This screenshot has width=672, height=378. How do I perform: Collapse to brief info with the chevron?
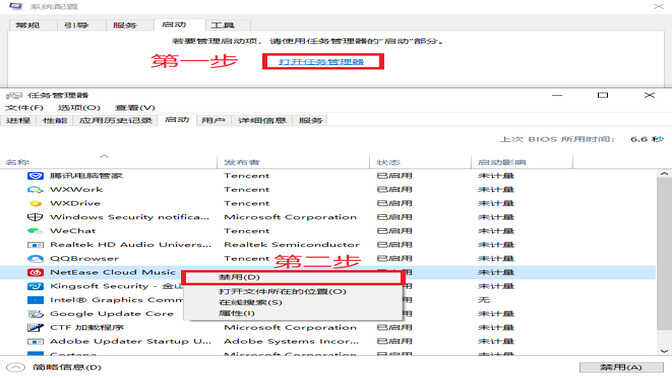coord(15,367)
